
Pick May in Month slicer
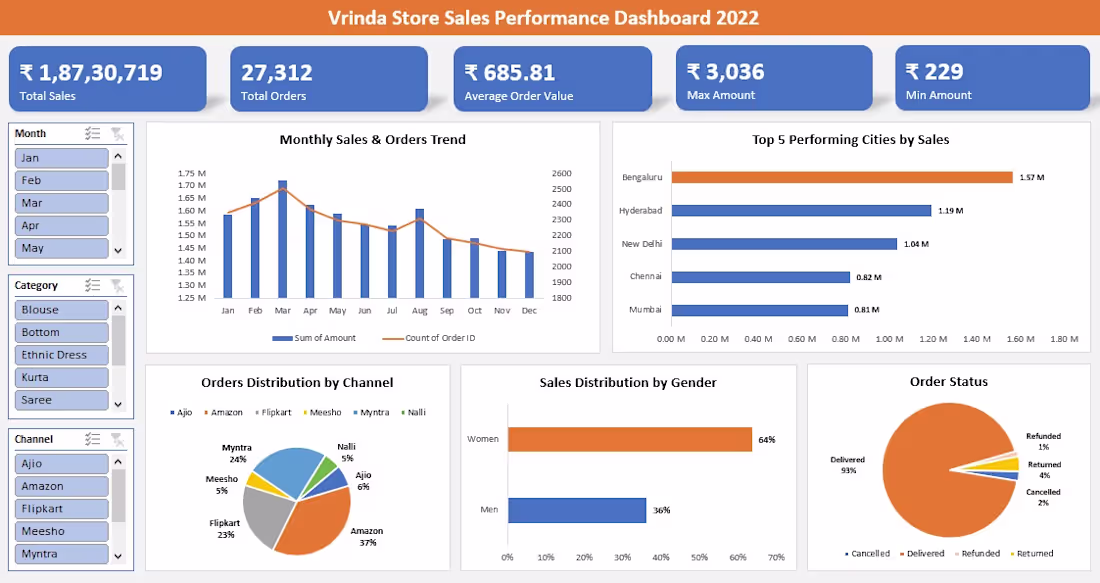62,248
